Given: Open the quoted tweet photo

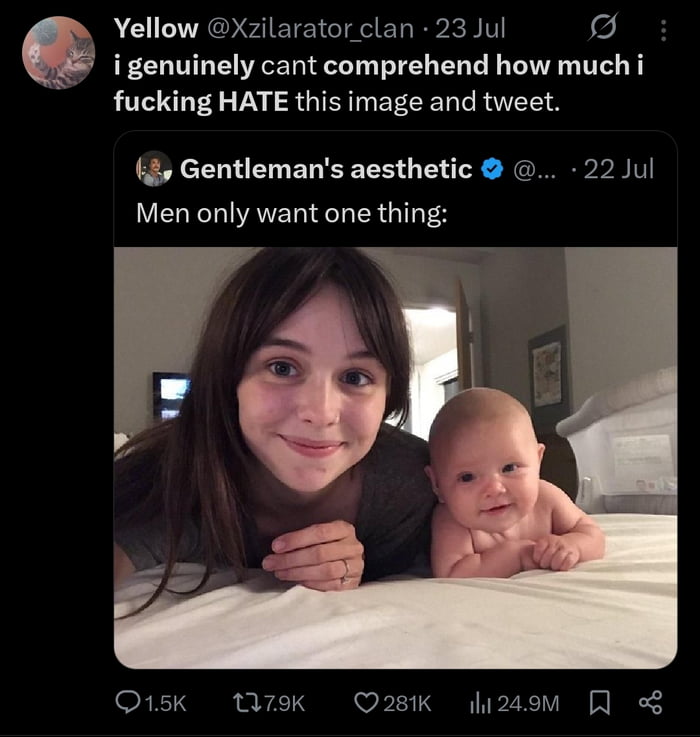Looking at the screenshot, I should 395,457.
